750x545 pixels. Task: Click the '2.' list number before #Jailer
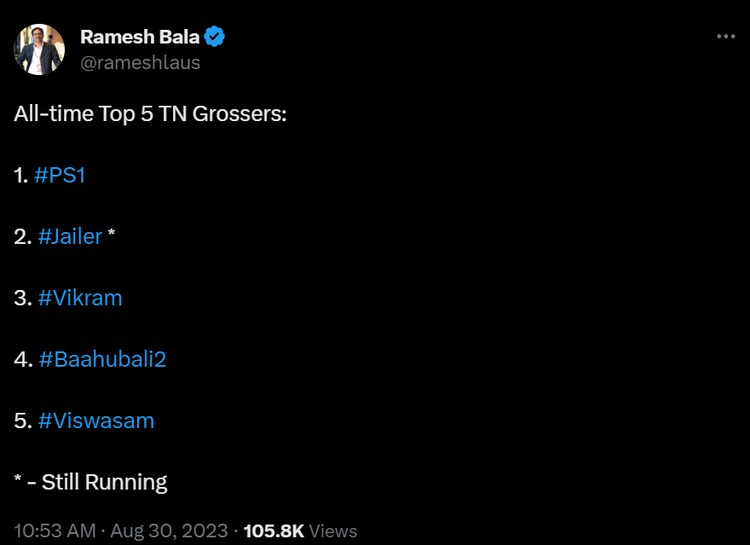click(23, 237)
